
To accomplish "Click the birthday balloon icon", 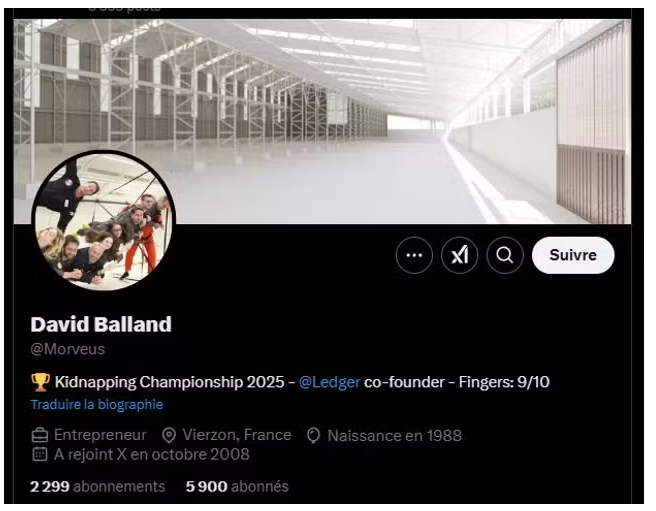I will pos(313,435).
